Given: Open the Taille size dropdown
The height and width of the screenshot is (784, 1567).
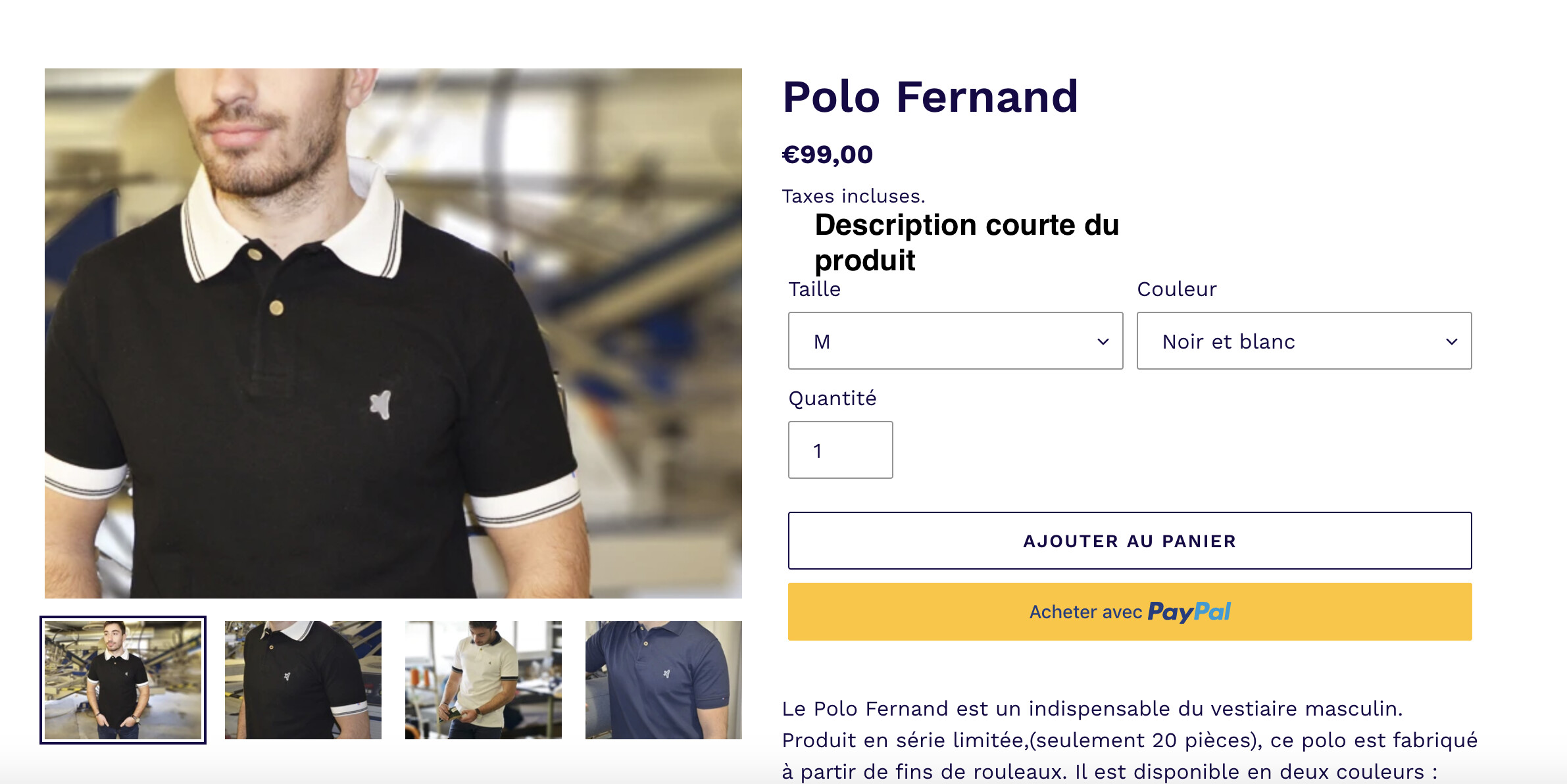Looking at the screenshot, I should point(955,341).
